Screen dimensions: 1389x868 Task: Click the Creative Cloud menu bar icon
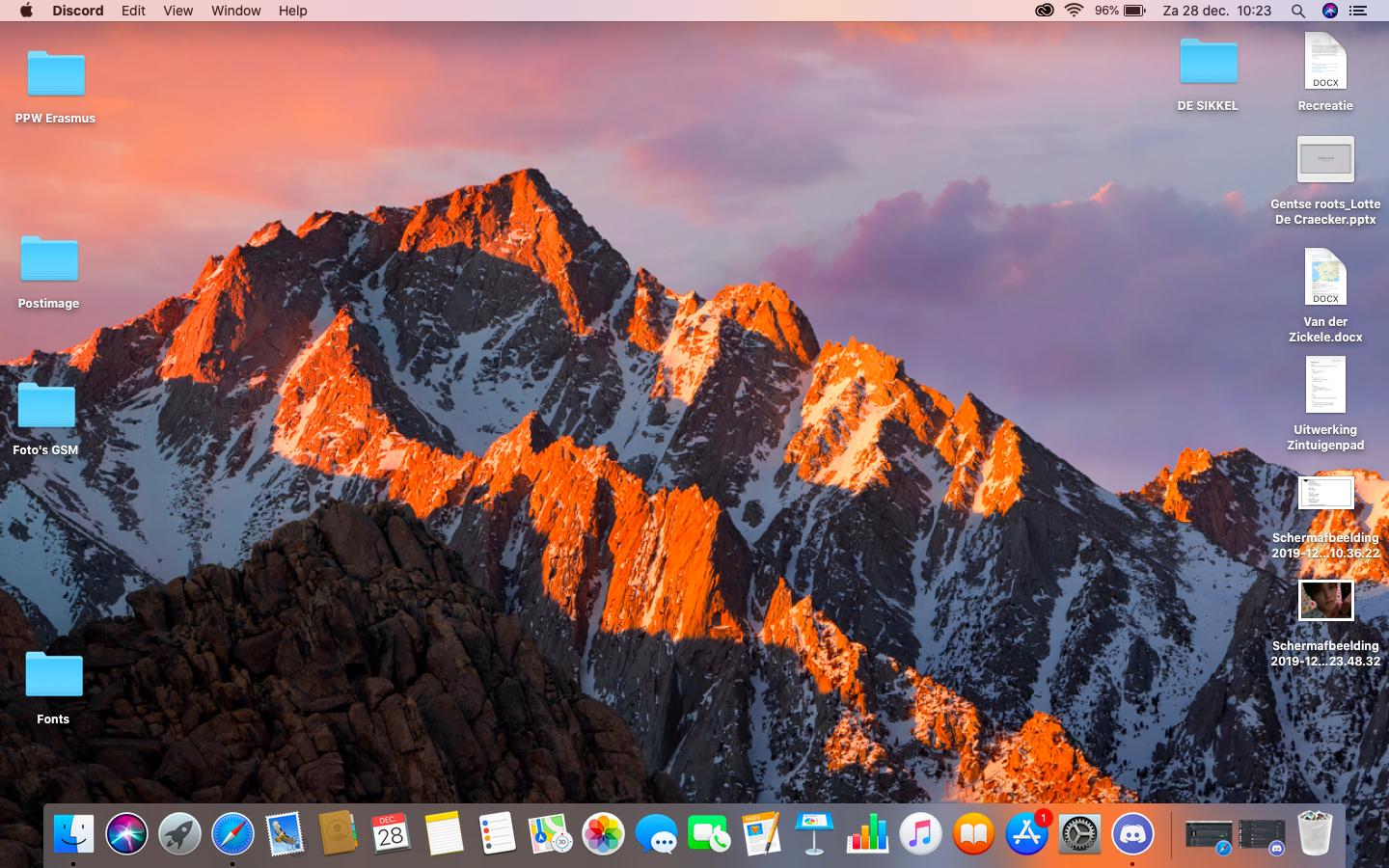1044,11
